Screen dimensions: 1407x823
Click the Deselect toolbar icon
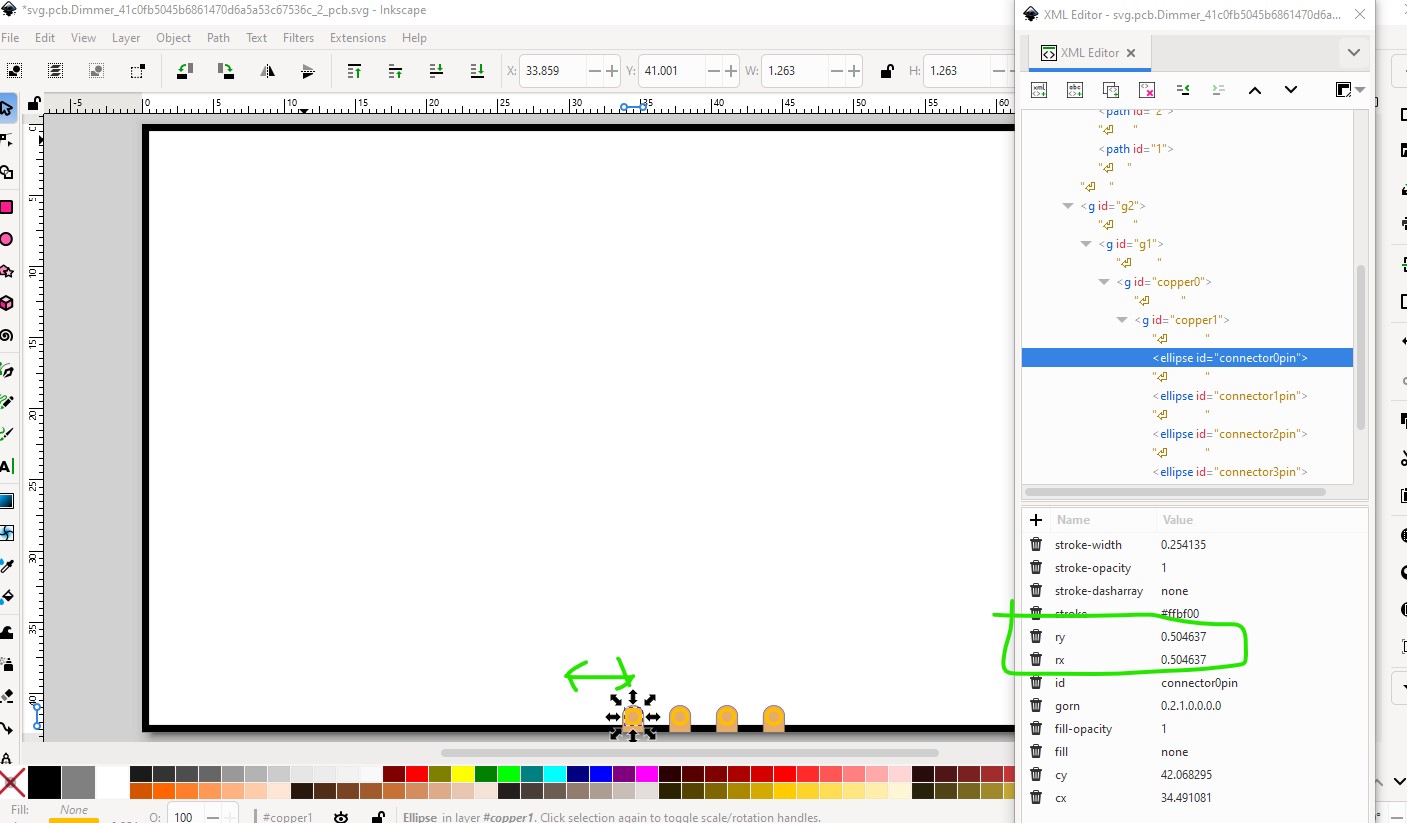[96, 71]
